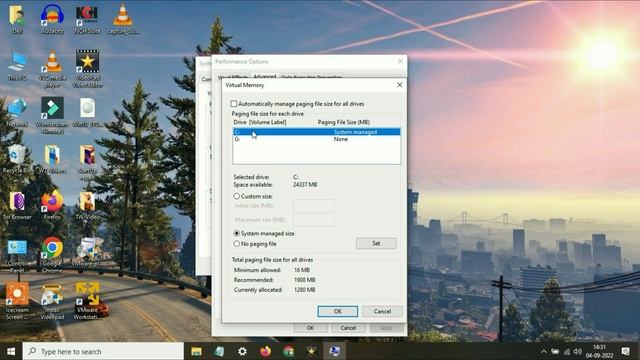The image size is (640, 360).
Task: Click the Windows Start button
Action: click(11, 351)
